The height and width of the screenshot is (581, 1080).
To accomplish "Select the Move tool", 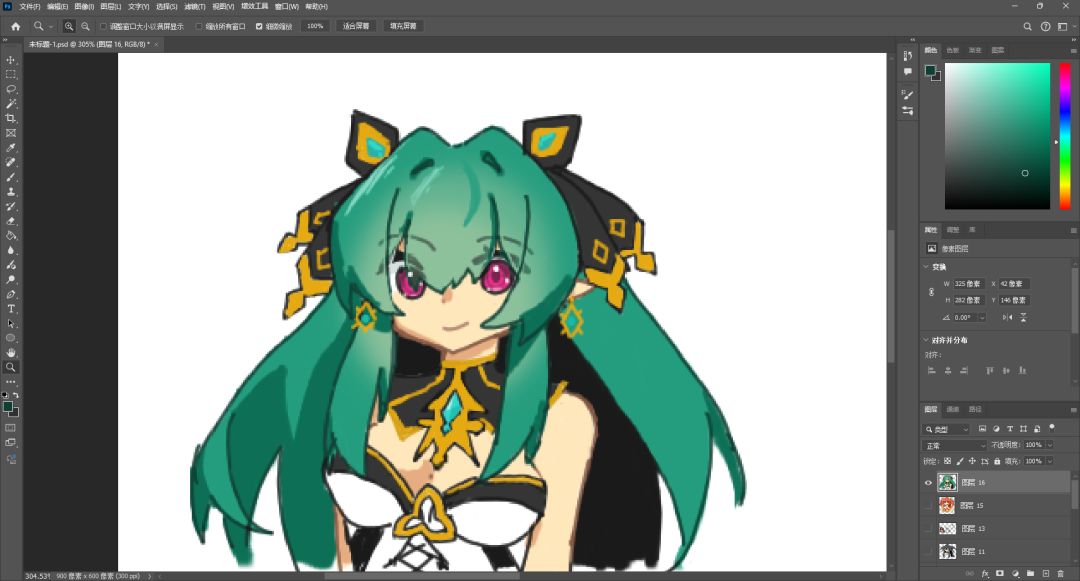I will 10,60.
